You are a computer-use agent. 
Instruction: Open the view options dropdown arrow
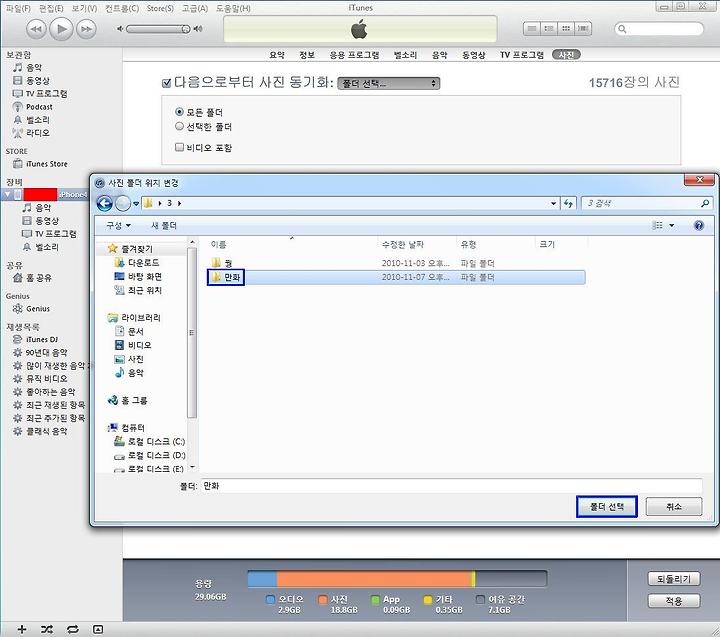tap(671, 225)
